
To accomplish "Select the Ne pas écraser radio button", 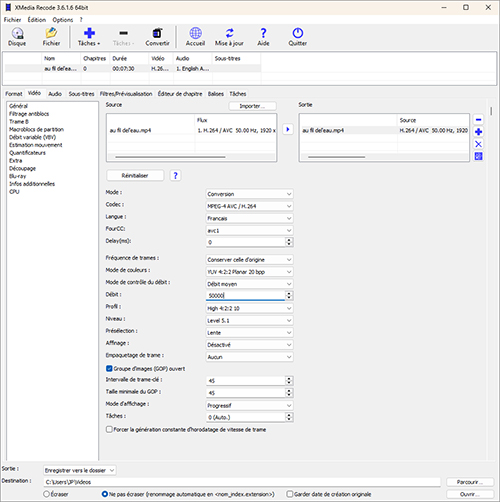I will 105,494.
